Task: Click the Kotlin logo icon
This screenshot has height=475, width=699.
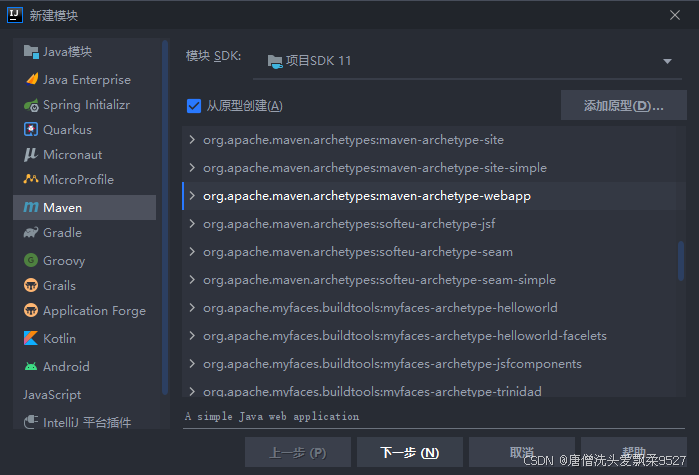Action: coord(31,338)
